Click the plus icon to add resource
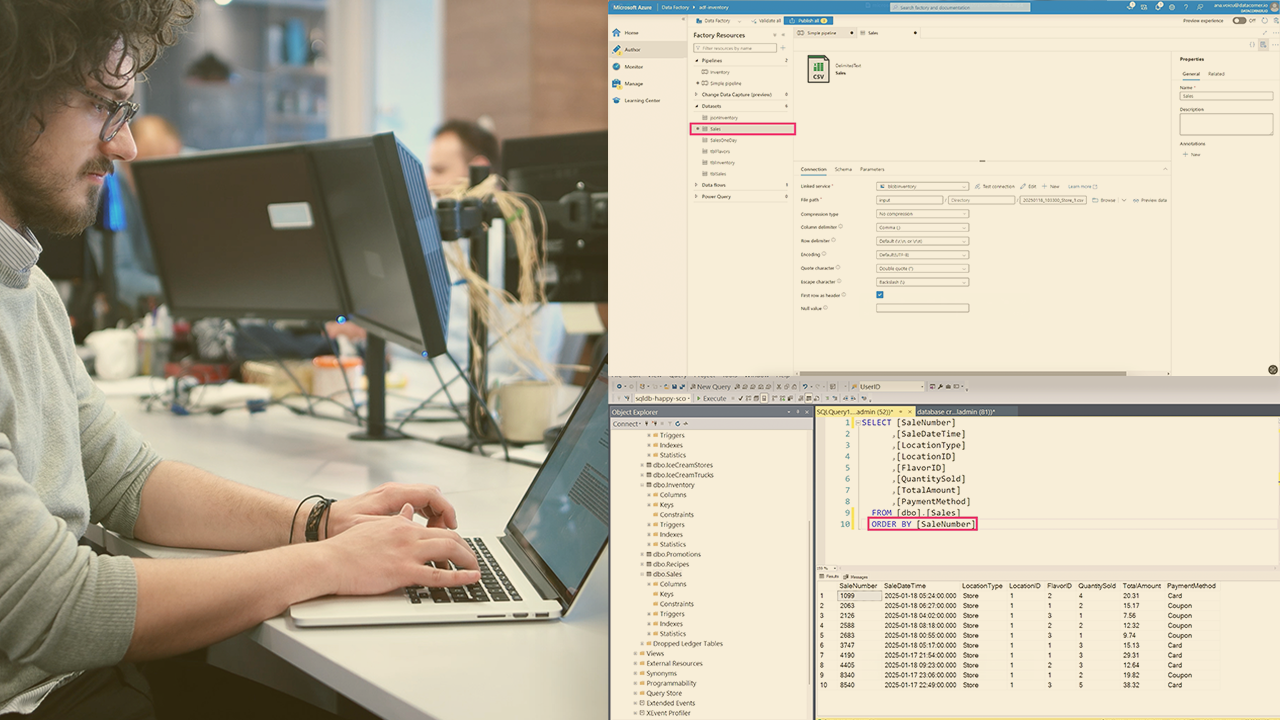The width and height of the screenshot is (1280, 720). 783,48
